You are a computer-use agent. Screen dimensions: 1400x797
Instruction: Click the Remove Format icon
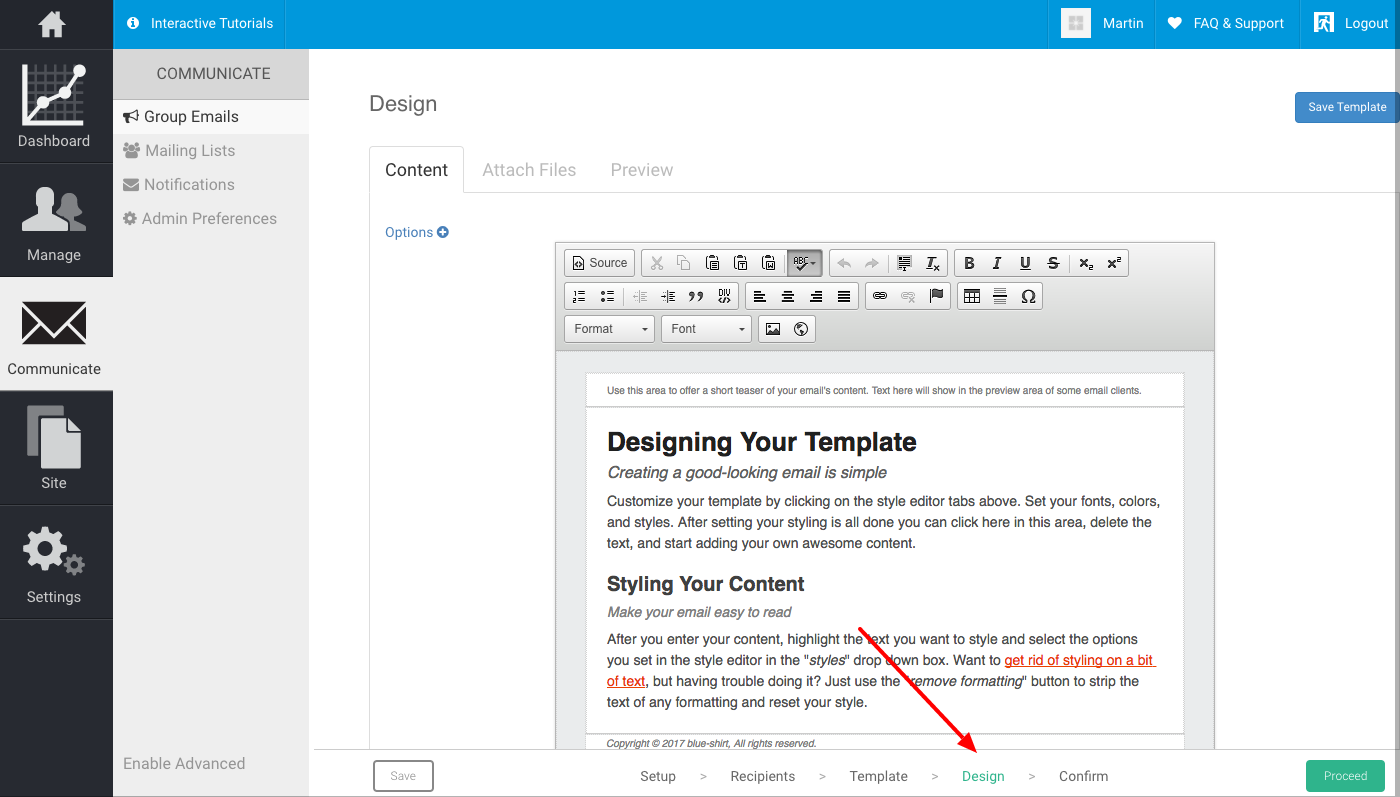(932, 263)
